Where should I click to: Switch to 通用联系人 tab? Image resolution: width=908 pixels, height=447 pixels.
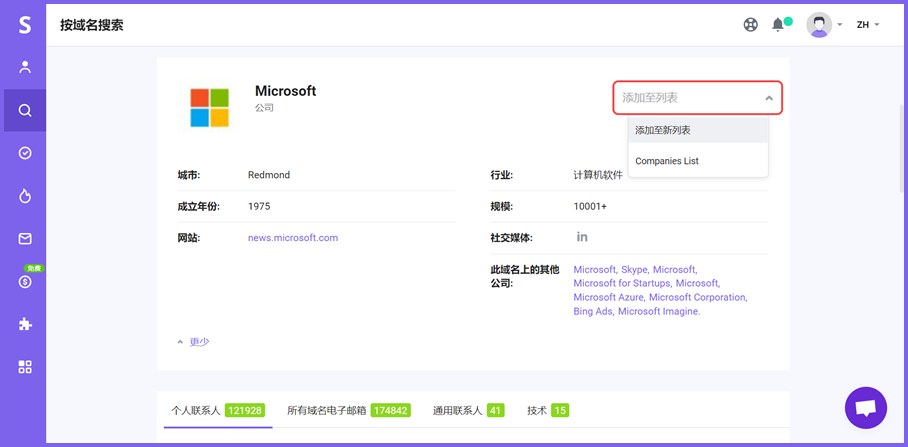pyautogui.click(x=468, y=411)
